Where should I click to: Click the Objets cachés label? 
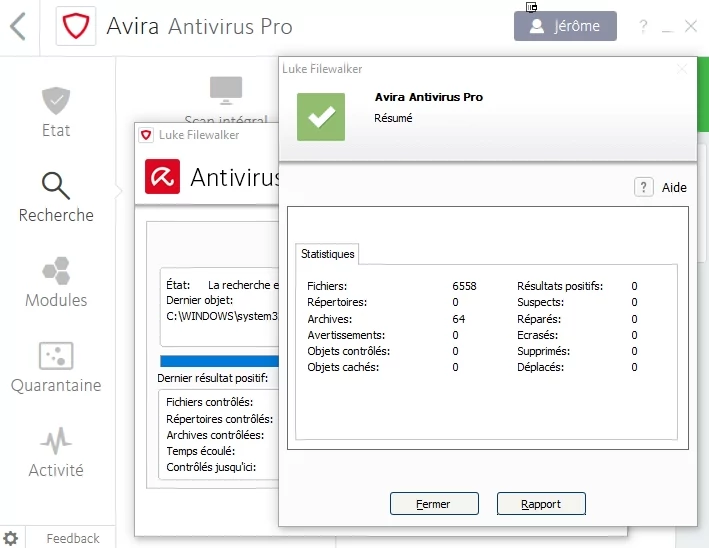tap(343, 367)
